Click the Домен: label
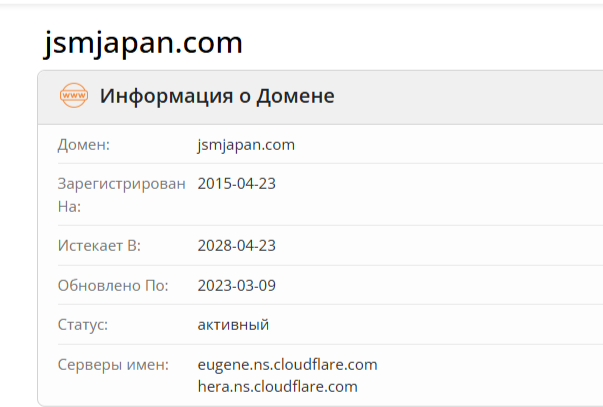Image resolution: width=603 pixels, height=407 pixels. tap(84, 145)
